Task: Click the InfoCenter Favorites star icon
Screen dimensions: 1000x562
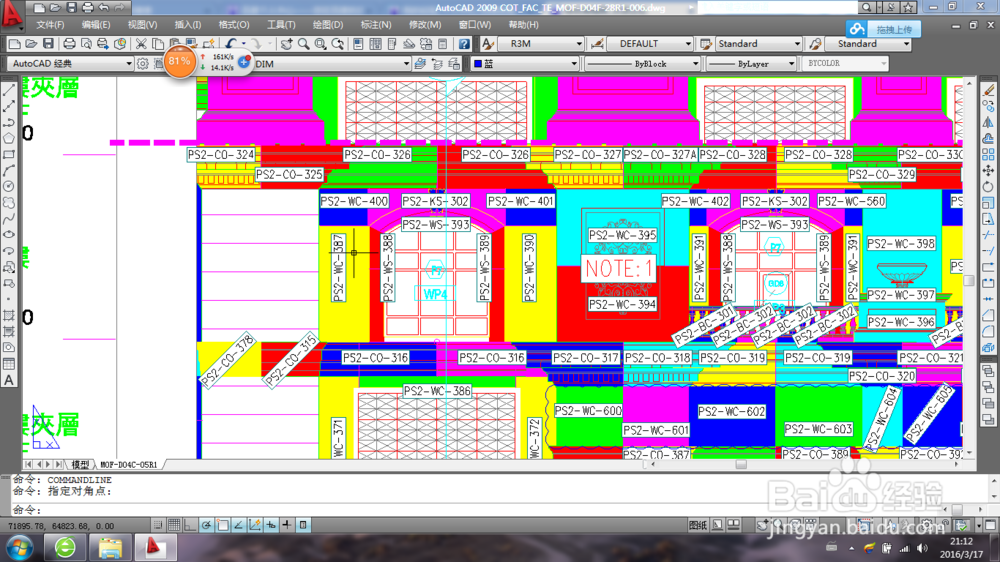Action: 909,8
